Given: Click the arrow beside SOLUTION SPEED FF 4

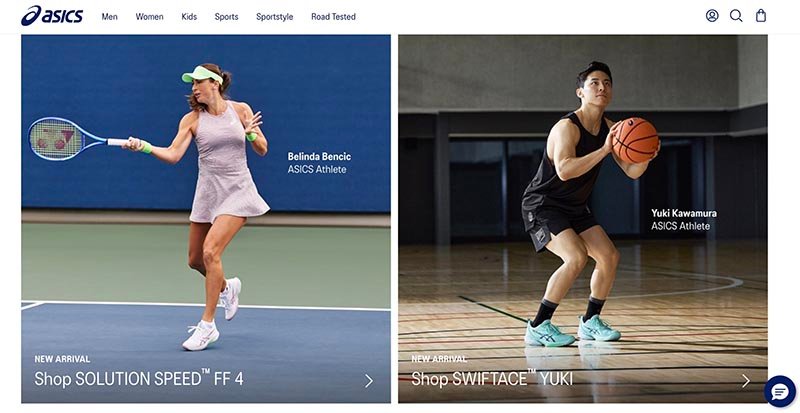Looking at the screenshot, I should click(x=369, y=381).
